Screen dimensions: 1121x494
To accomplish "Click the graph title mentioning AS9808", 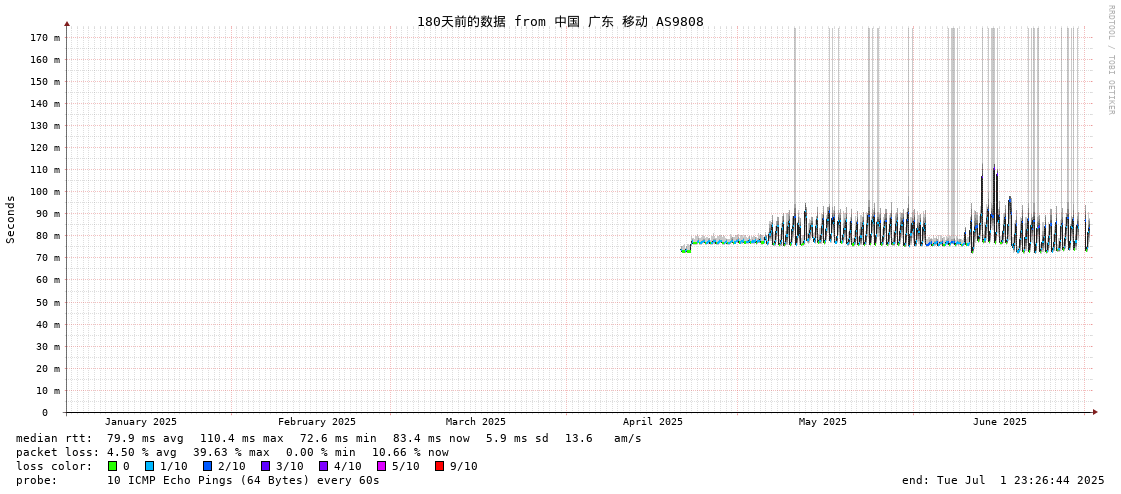I will (560, 21).
